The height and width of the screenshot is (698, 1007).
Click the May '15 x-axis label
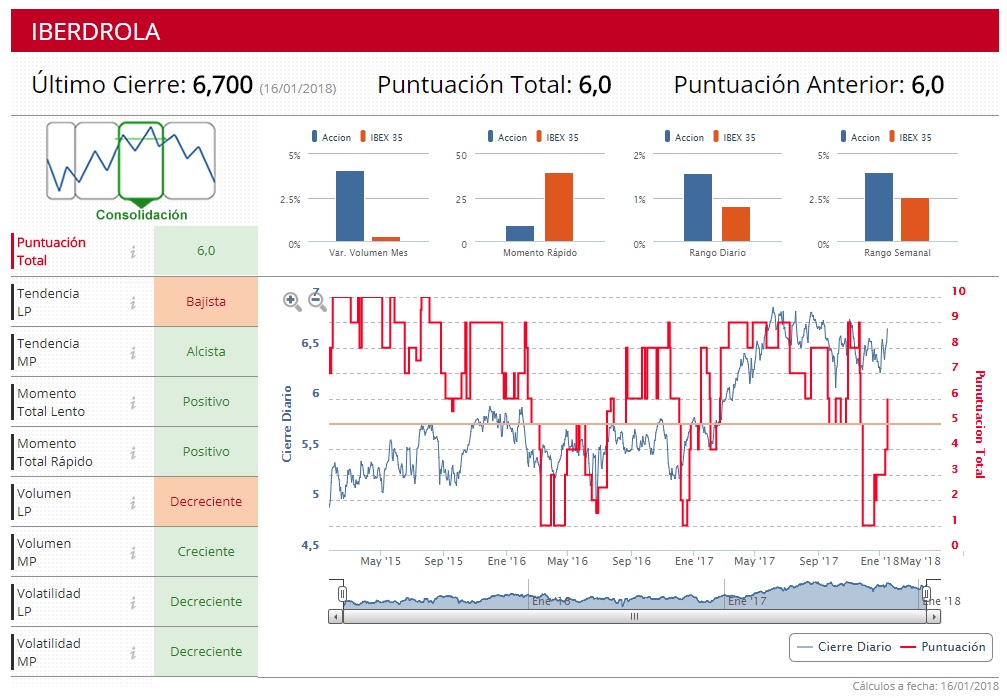coord(380,561)
